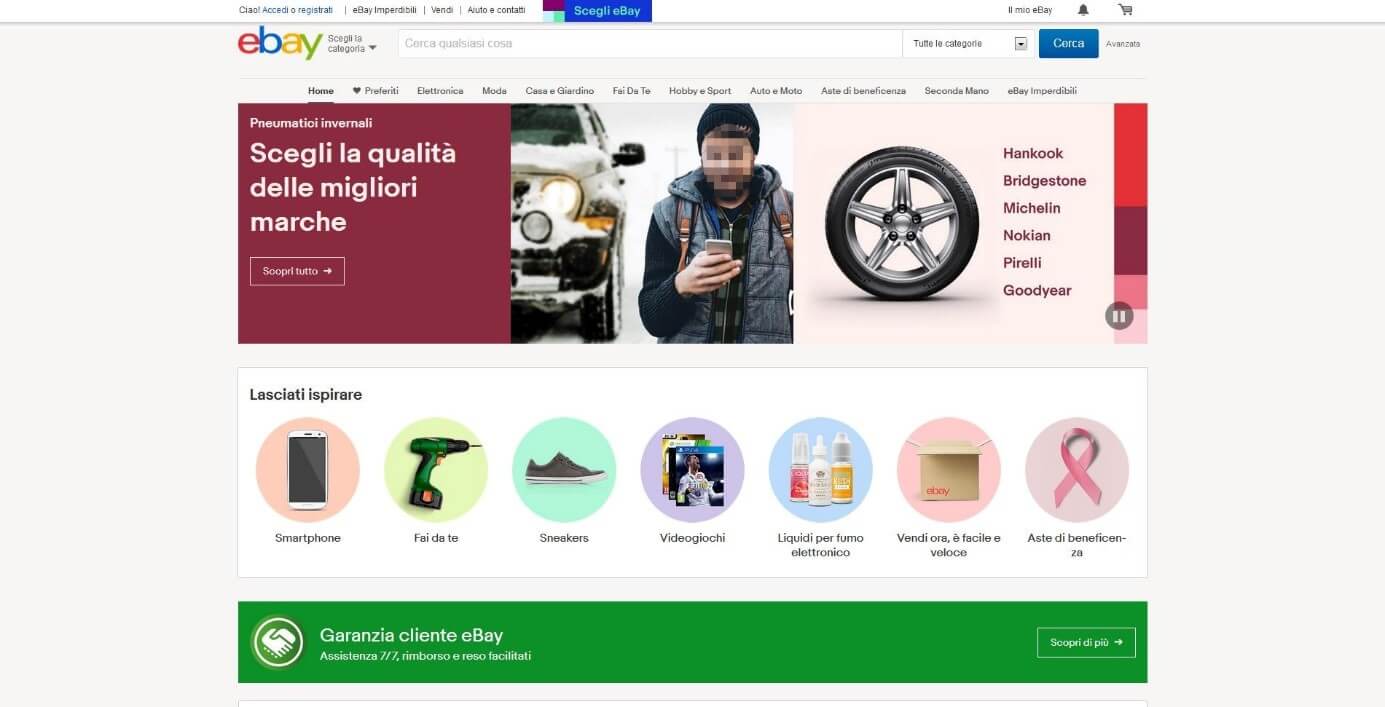The image size is (1385, 707).
Task: Select the Home tab
Action: click(x=321, y=91)
